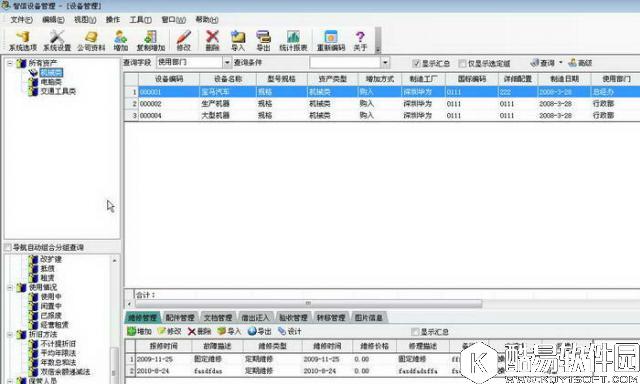
Task: Open the 窗口 menu
Action: coord(173,20)
